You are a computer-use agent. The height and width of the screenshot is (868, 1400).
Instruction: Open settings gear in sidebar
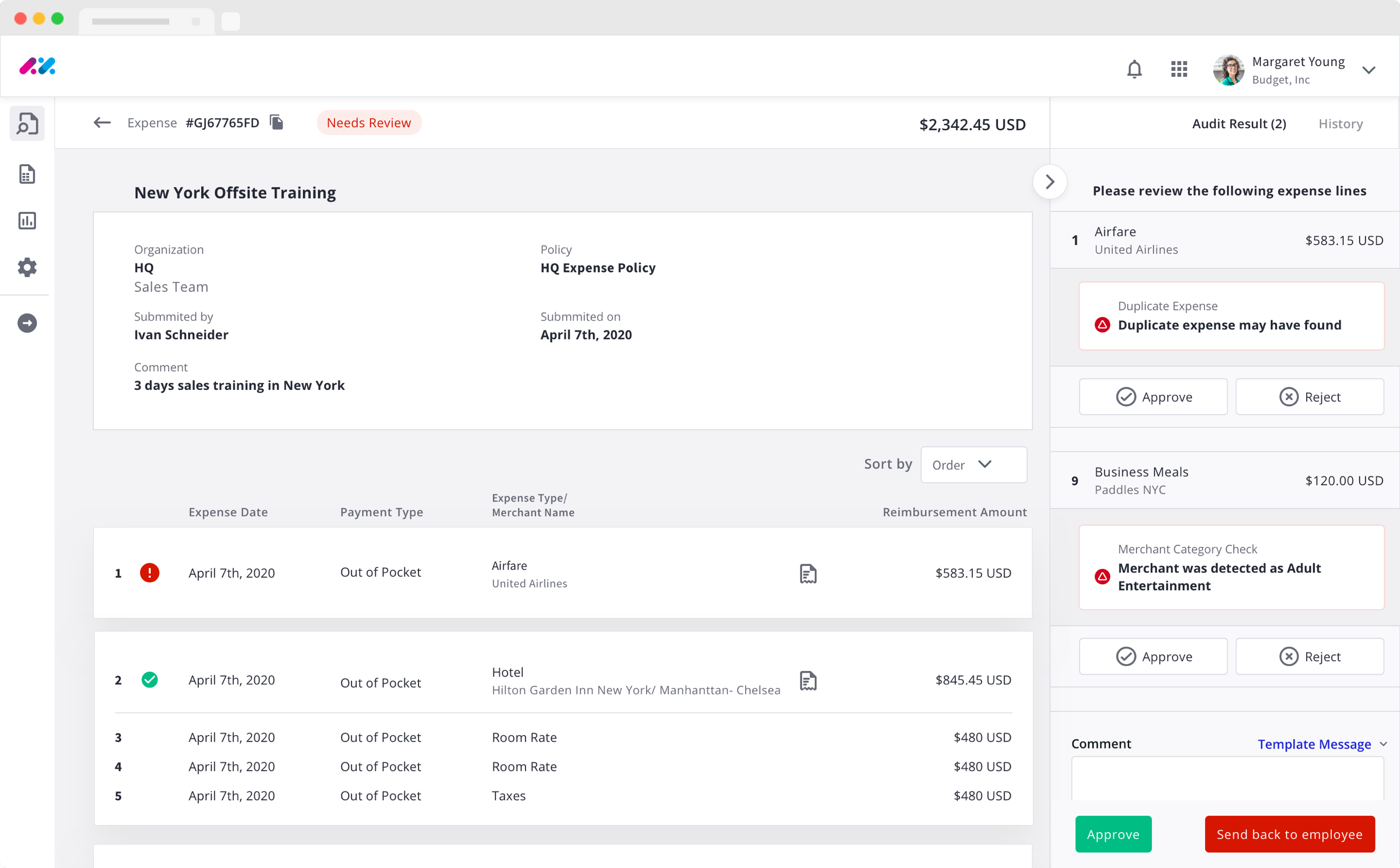(27, 267)
